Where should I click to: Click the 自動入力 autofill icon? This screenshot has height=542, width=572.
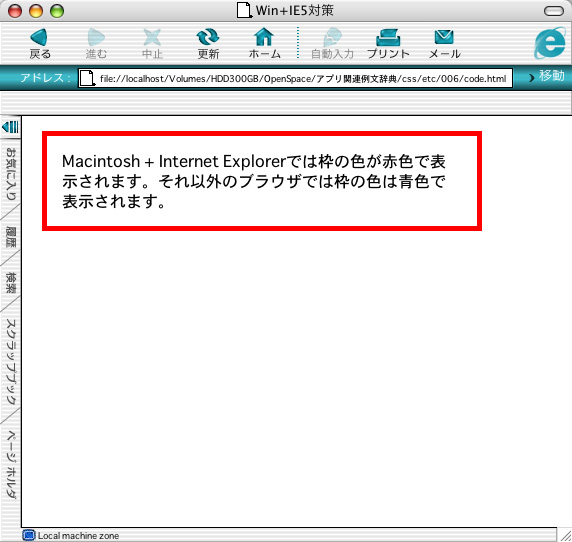pyautogui.click(x=332, y=37)
